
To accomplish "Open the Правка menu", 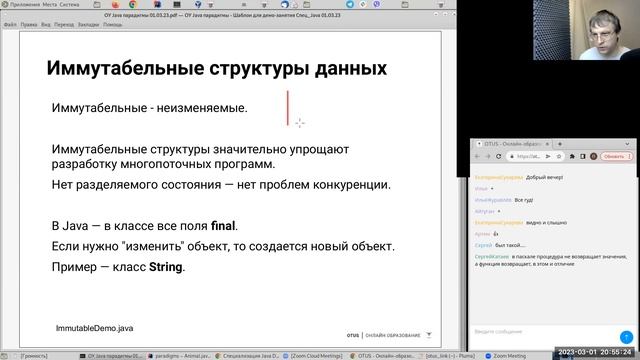I will click(29, 24).
